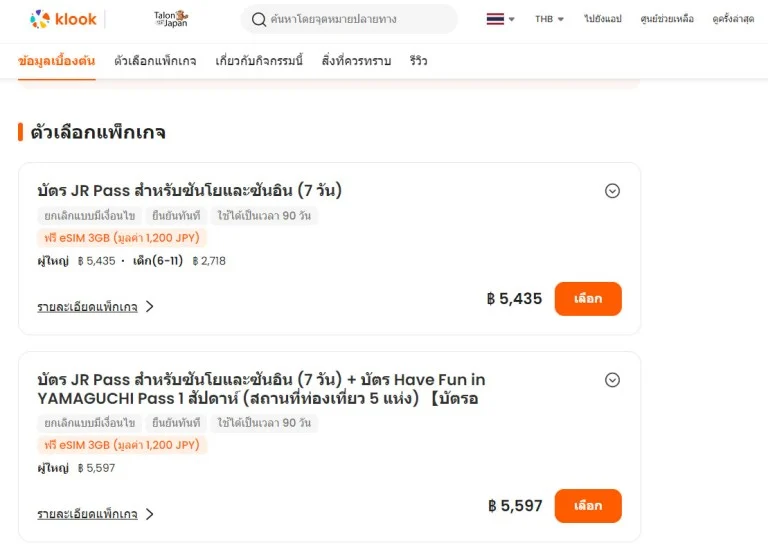Focus the destination search input field
This screenshot has width=768, height=550.
point(349,20)
